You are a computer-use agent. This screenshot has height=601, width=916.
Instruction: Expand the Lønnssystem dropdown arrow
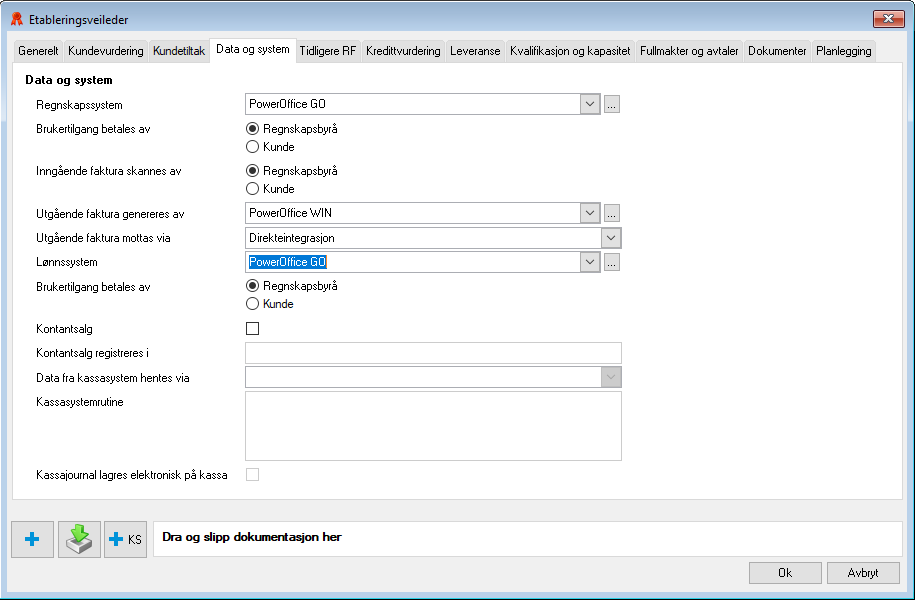pos(590,262)
